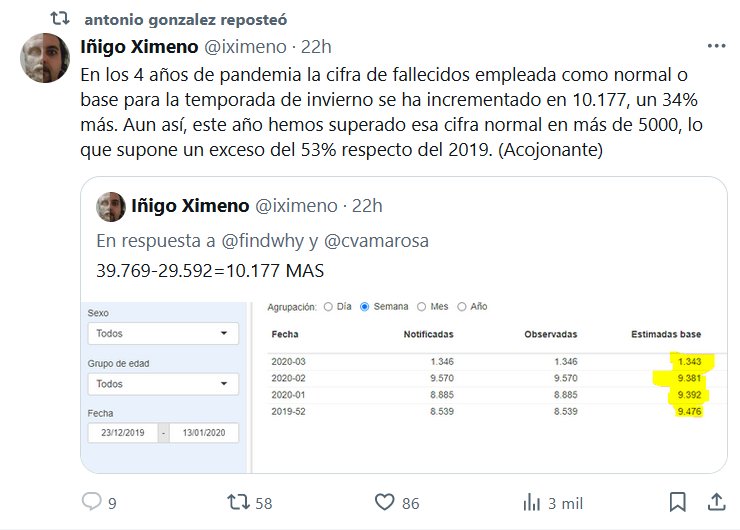Open view analytics bar chart icon

pyautogui.click(x=532, y=502)
